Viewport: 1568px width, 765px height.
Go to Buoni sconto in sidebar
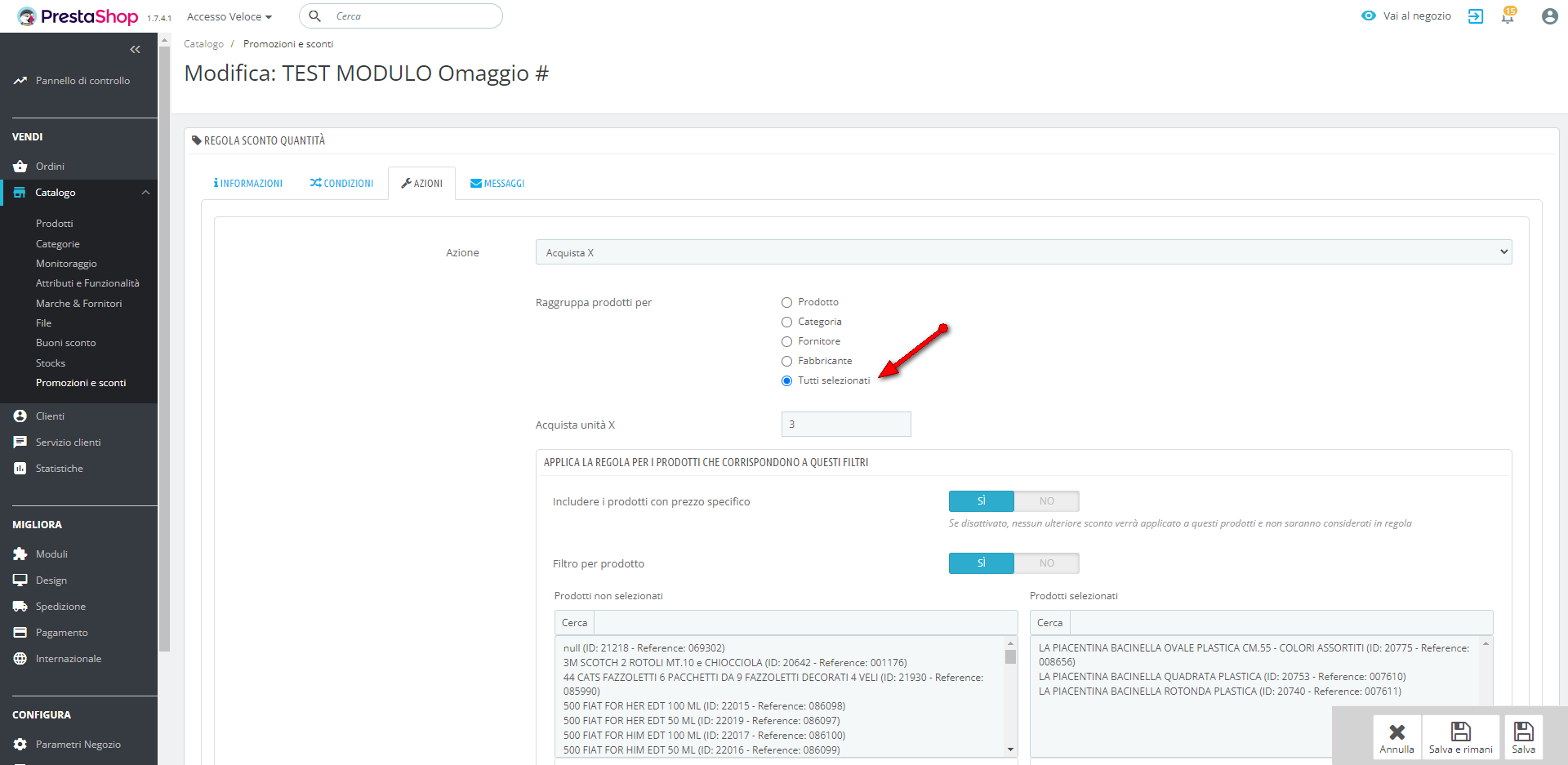tap(66, 343)
